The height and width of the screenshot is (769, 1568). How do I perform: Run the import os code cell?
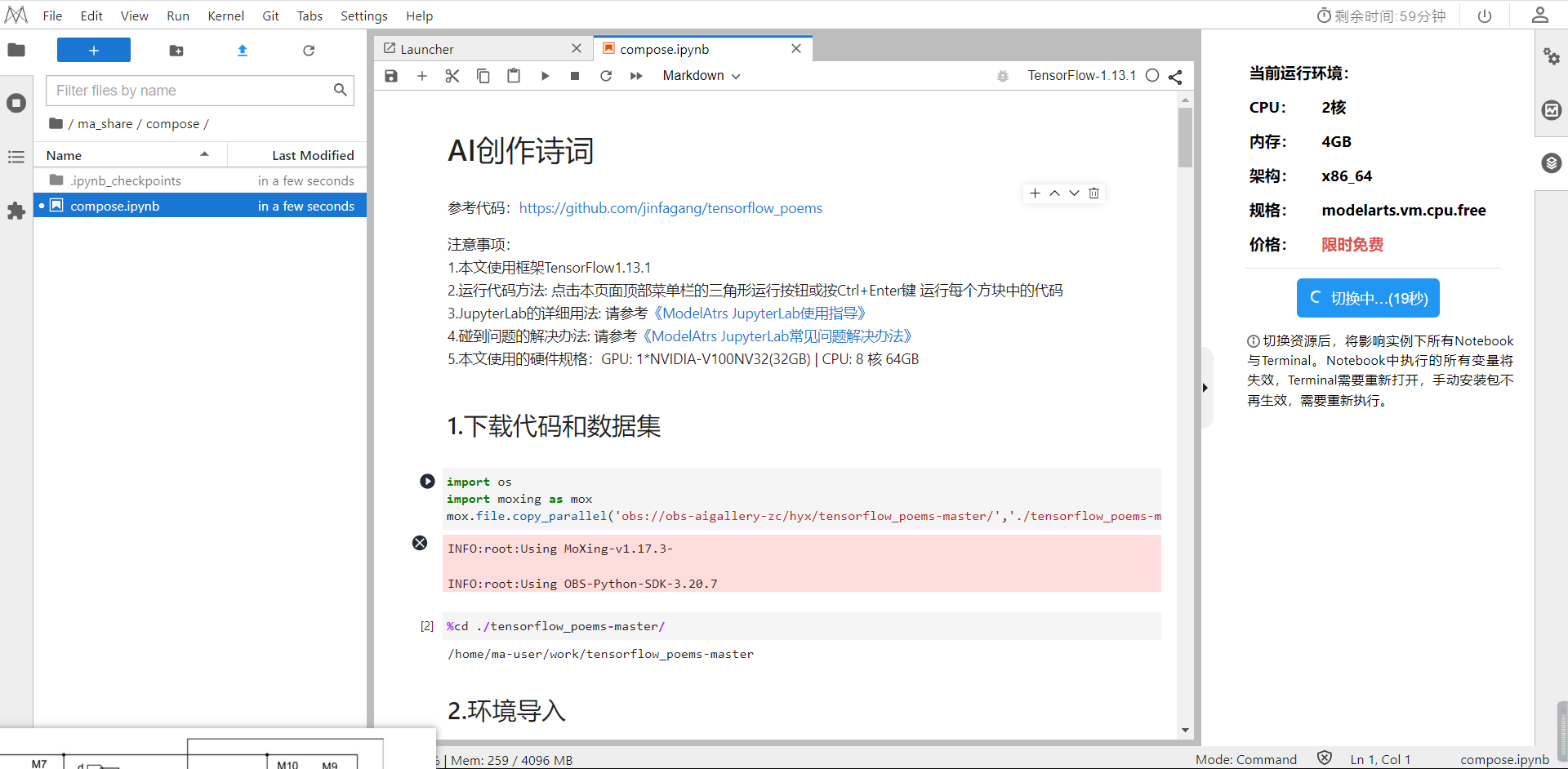tap(427, 482)
